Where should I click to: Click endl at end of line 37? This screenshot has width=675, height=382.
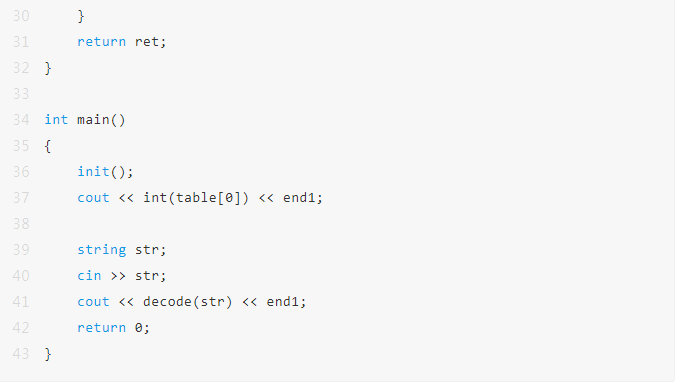tap(299, 198)
